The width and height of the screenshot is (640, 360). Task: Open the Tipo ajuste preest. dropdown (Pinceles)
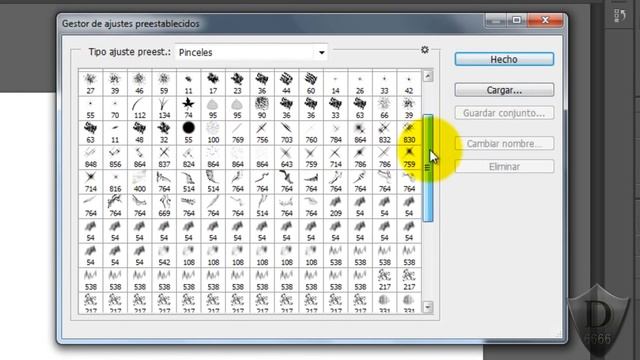click(x=251, y=52)
